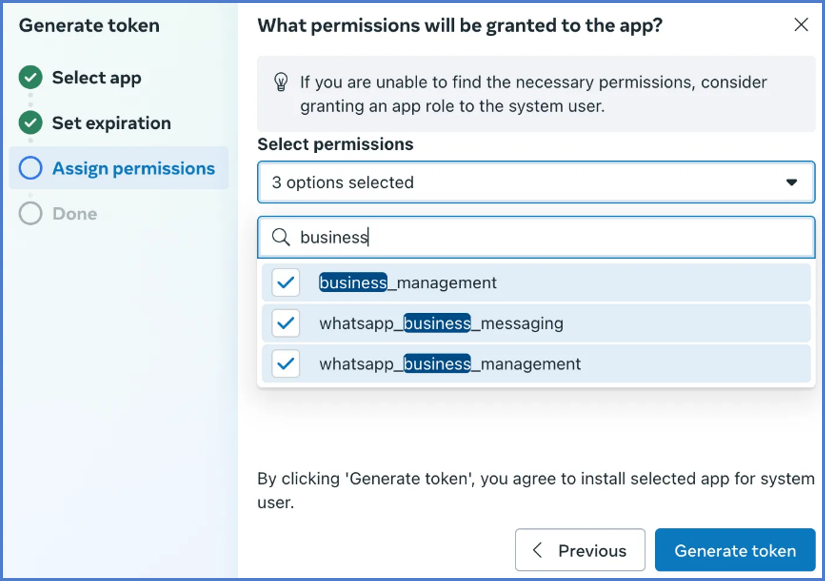Select the whatsapp_business_messaging option label
The width and height of the screenshot is (825, 581).
(x=441, y=323)
